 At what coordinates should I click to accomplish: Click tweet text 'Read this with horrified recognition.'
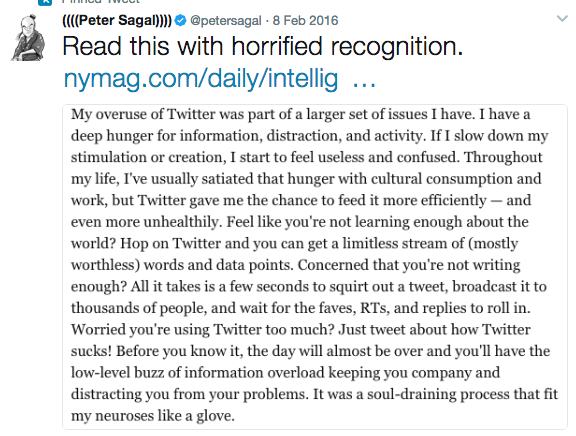coord(263,47)
